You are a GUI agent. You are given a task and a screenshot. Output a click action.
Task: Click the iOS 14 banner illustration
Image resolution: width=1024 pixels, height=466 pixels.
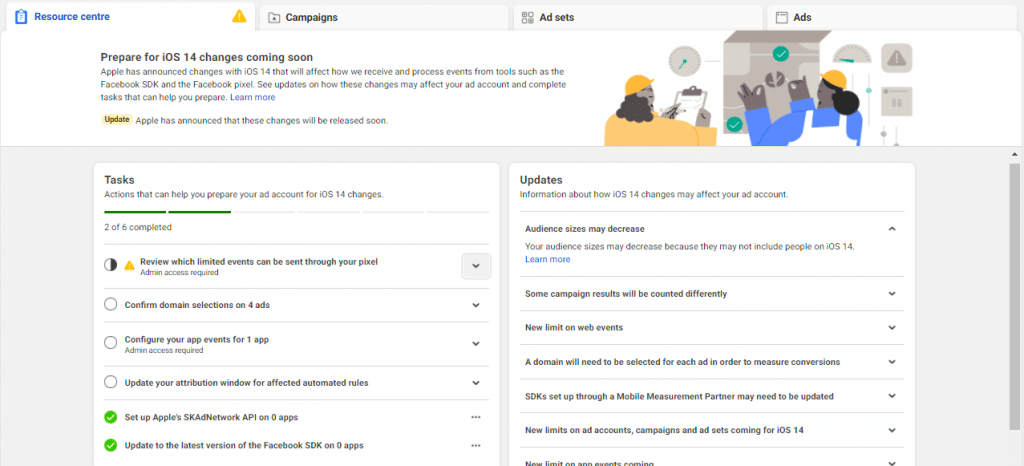758,88
